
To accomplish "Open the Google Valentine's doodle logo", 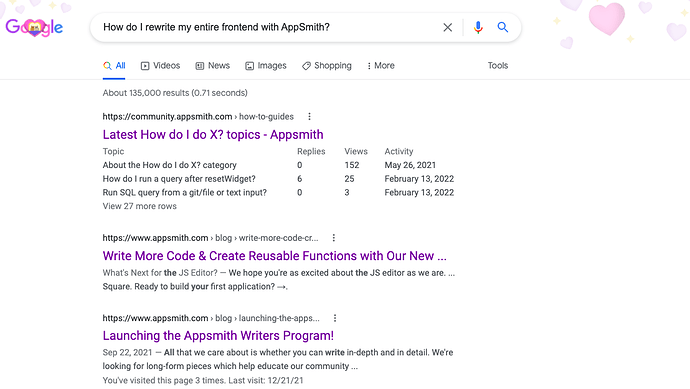I will click(34, 27).
